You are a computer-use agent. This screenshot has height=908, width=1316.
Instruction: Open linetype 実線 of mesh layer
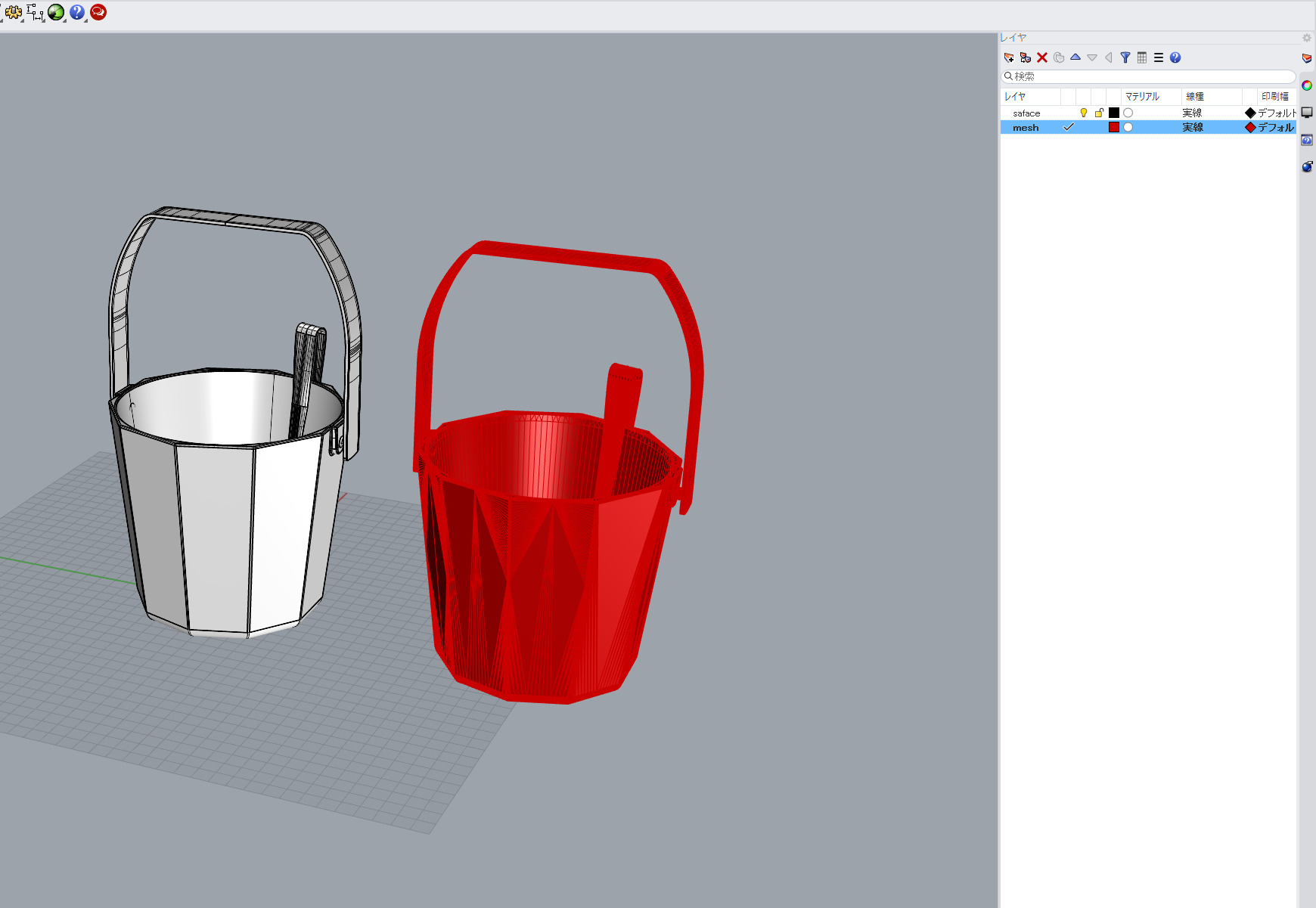point(1193,127)
